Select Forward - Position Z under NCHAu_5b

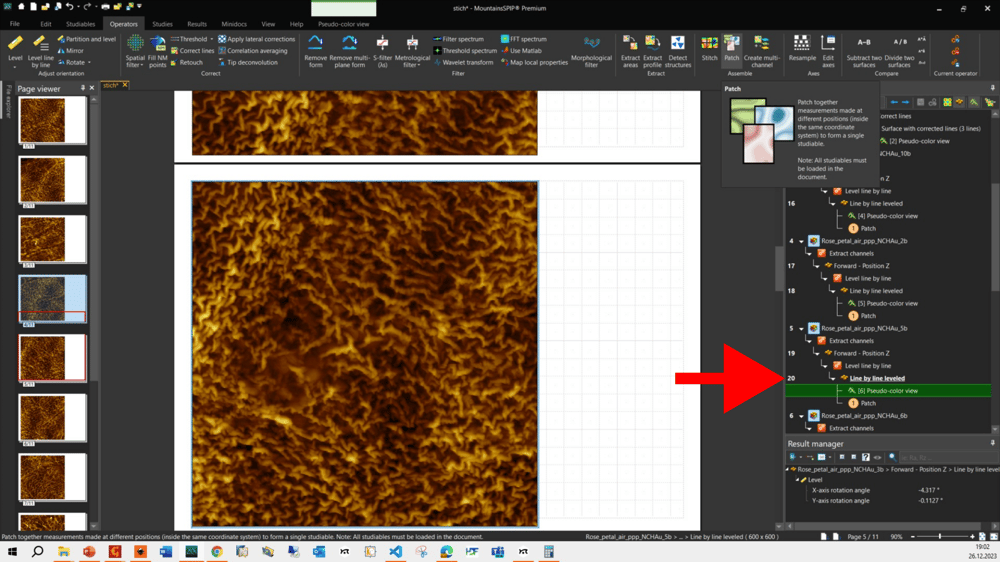861,353
